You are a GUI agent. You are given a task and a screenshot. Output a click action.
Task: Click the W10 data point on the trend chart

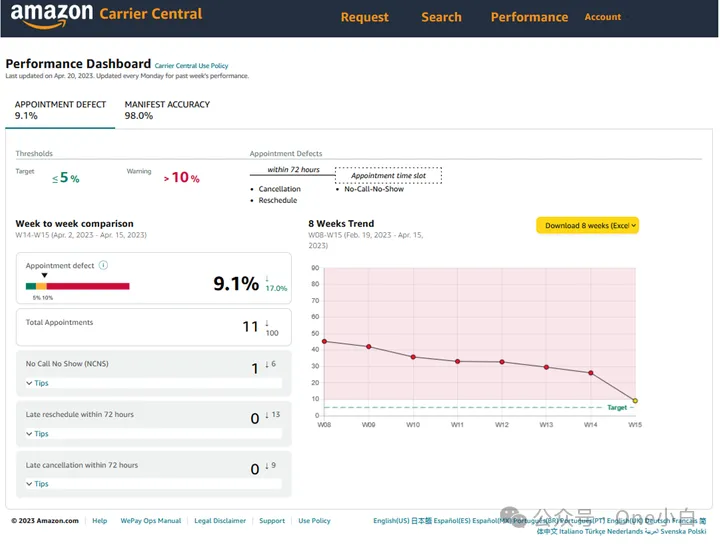pos(413,357)
